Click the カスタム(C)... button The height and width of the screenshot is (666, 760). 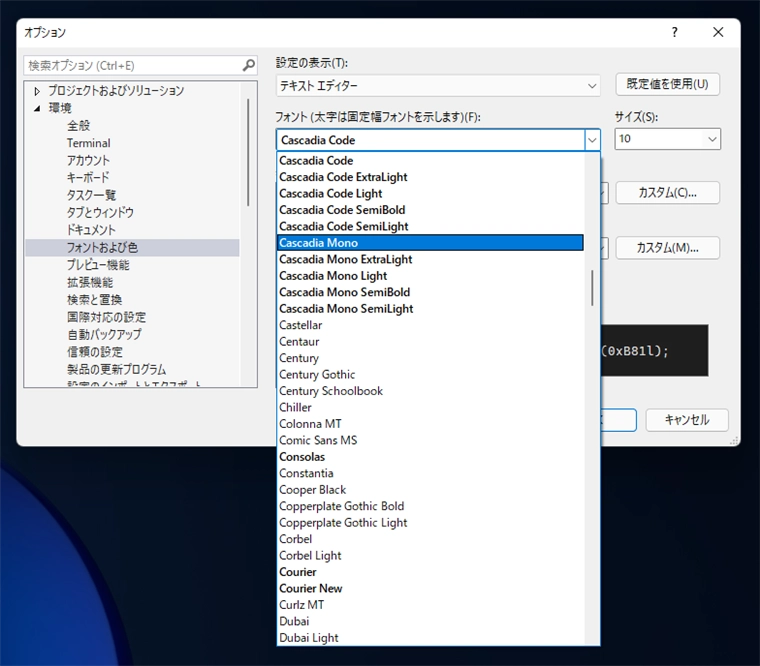coord(667,192)
